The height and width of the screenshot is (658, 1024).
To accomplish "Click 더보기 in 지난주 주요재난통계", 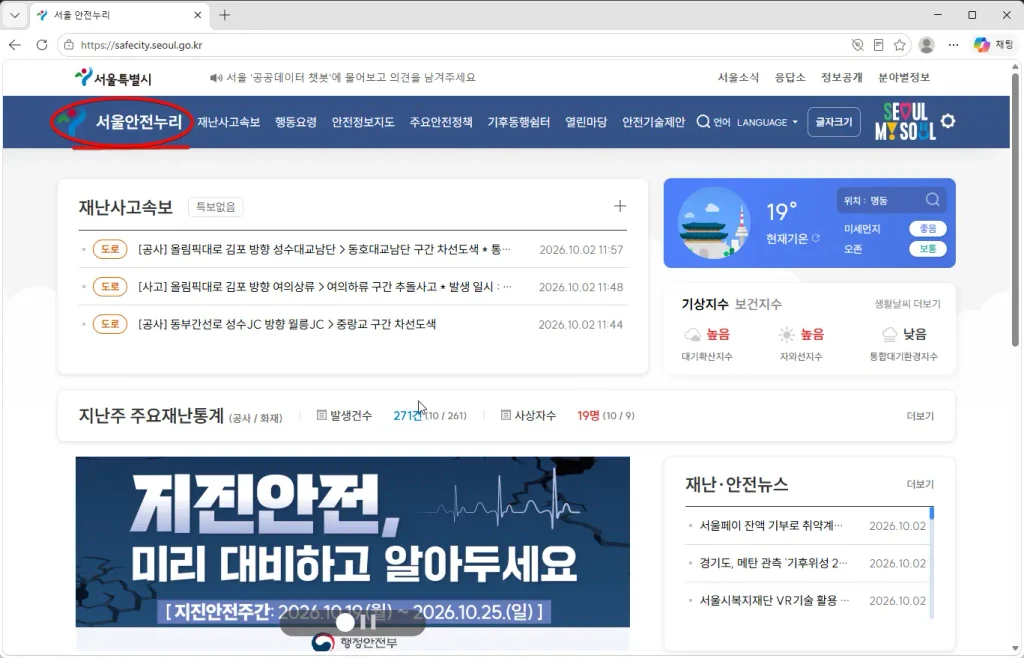I will 920,416.
